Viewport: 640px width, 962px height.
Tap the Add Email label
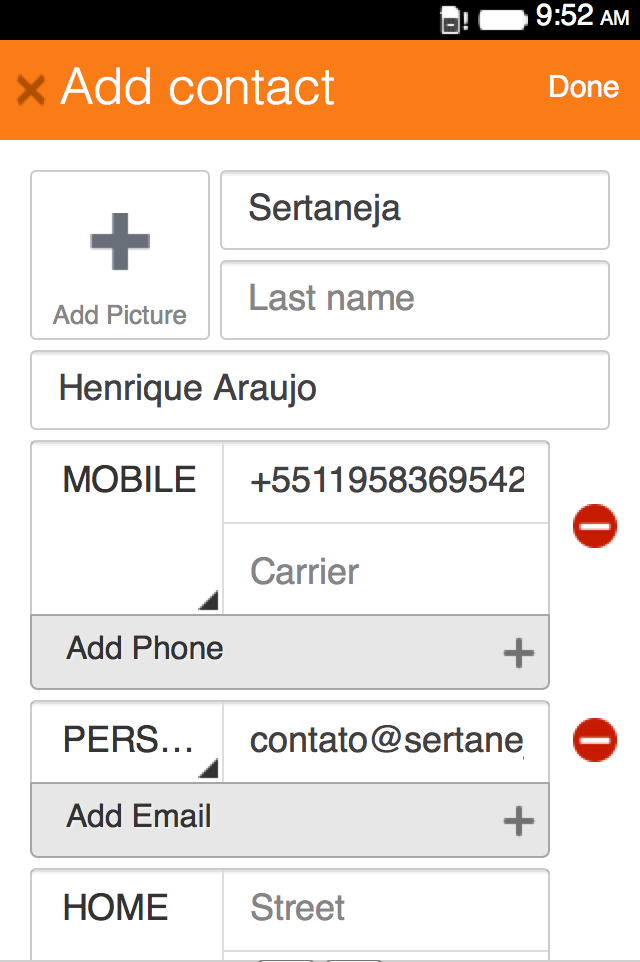click(x=140, y=817)
